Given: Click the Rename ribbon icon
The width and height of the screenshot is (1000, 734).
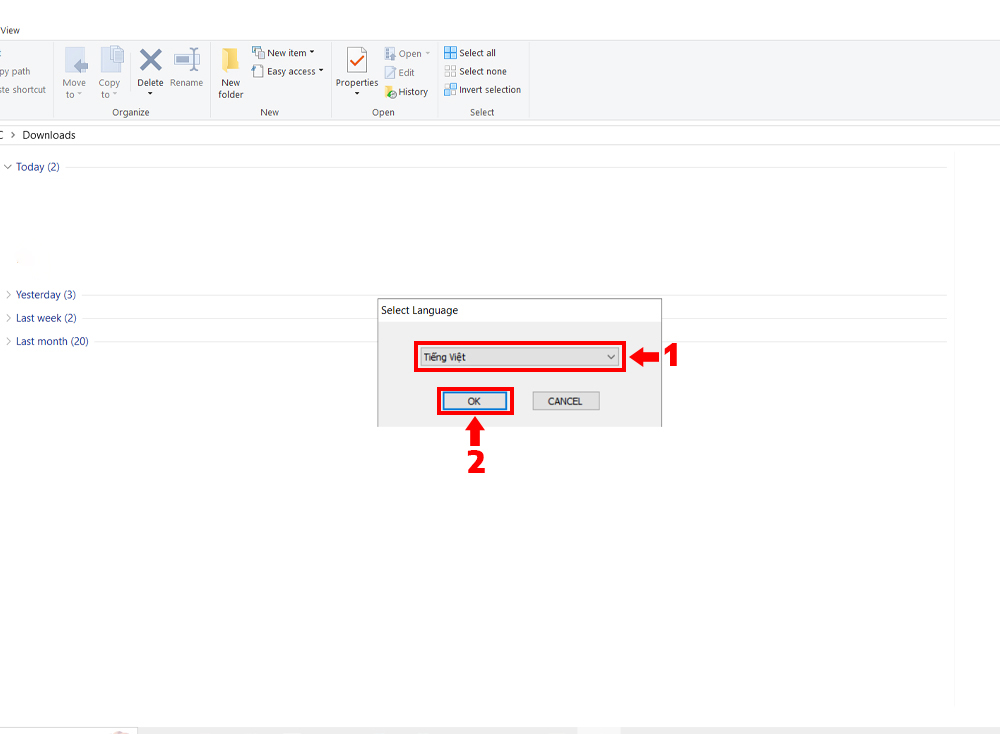Looking at the screenshot, I should (187, 67).
